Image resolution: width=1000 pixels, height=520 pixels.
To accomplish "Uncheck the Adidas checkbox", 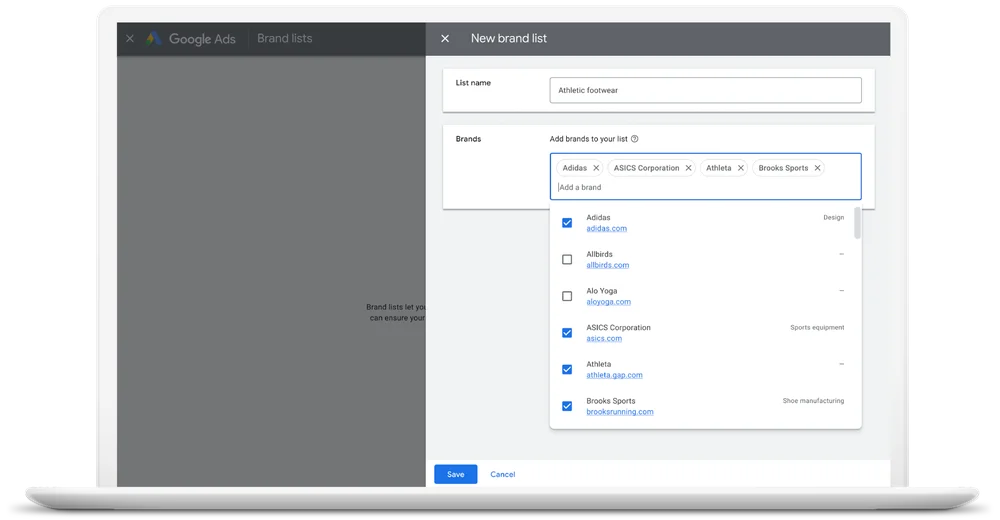I will (567, 223).
